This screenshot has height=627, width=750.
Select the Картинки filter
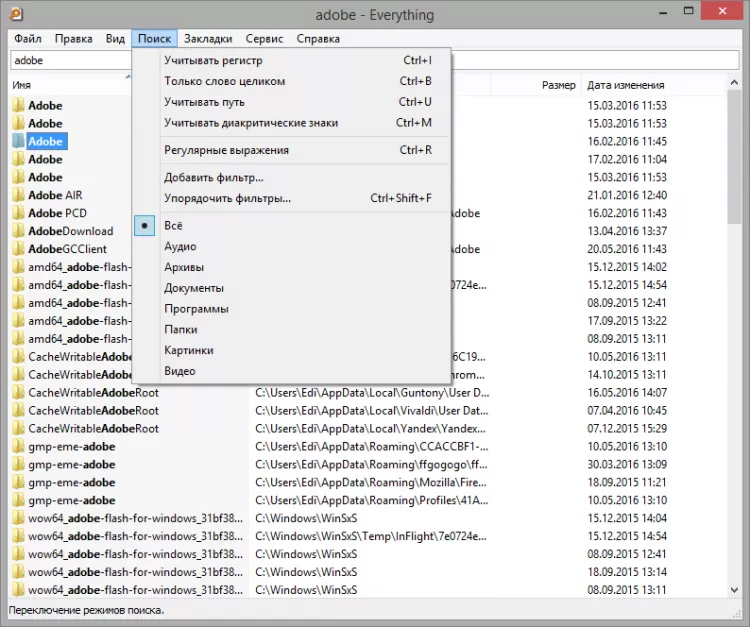[292, 350]
